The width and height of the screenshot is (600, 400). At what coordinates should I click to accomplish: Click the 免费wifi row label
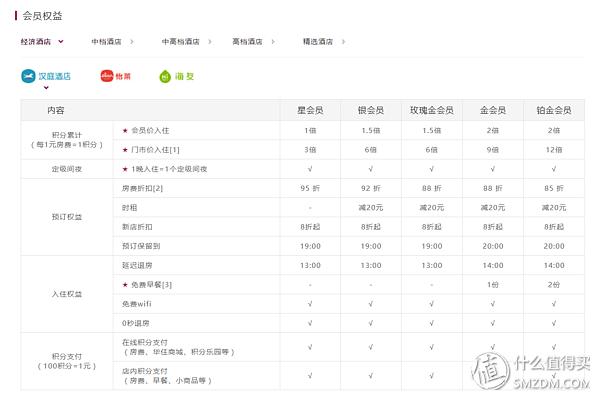pos(137,304)
